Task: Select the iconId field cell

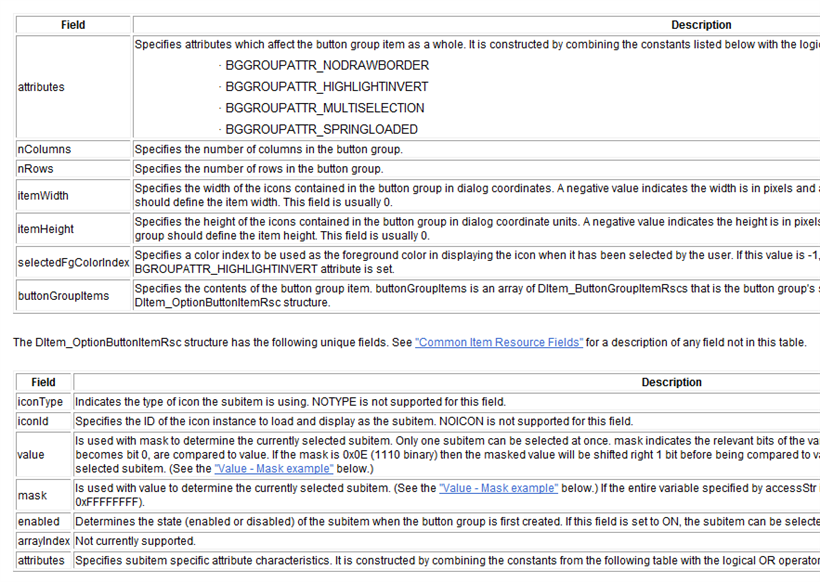Action: coord(43,421)
